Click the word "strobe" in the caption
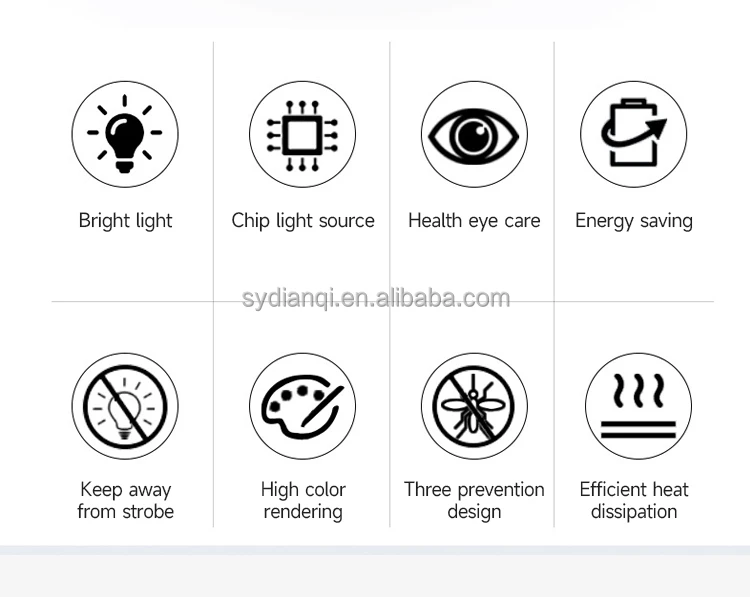Screen dimensions: 750x597 point(147,512)
